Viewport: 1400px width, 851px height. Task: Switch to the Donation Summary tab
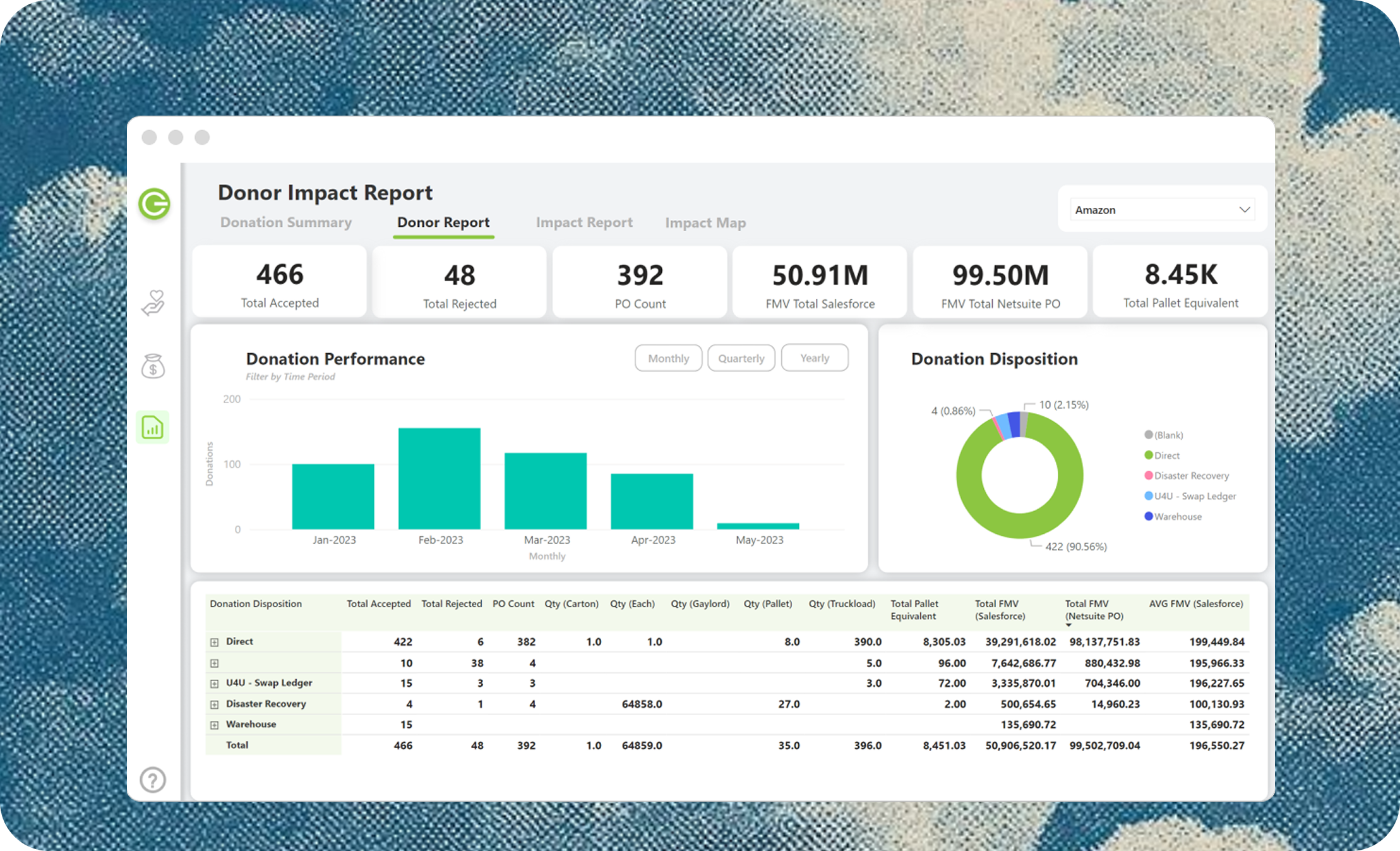(x=286, y=222)
